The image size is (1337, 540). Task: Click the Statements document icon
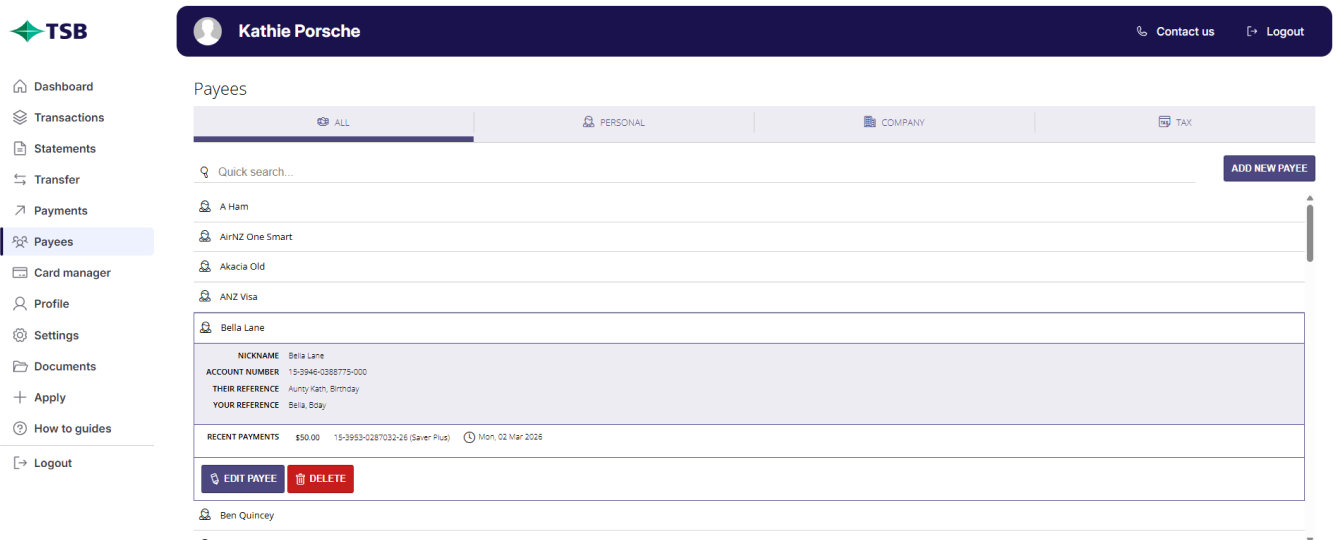point(20,149)
